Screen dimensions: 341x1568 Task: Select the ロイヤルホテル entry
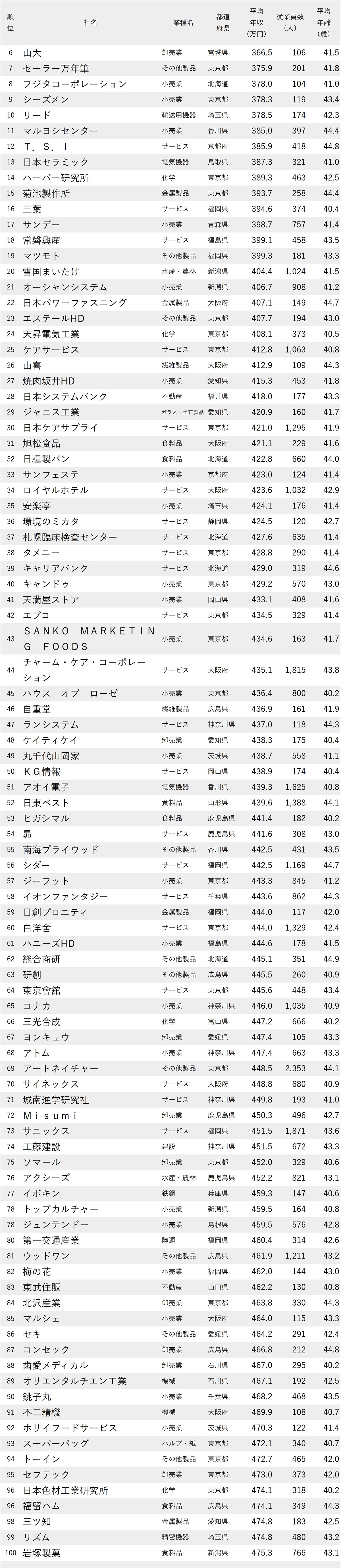pos(55,490)
